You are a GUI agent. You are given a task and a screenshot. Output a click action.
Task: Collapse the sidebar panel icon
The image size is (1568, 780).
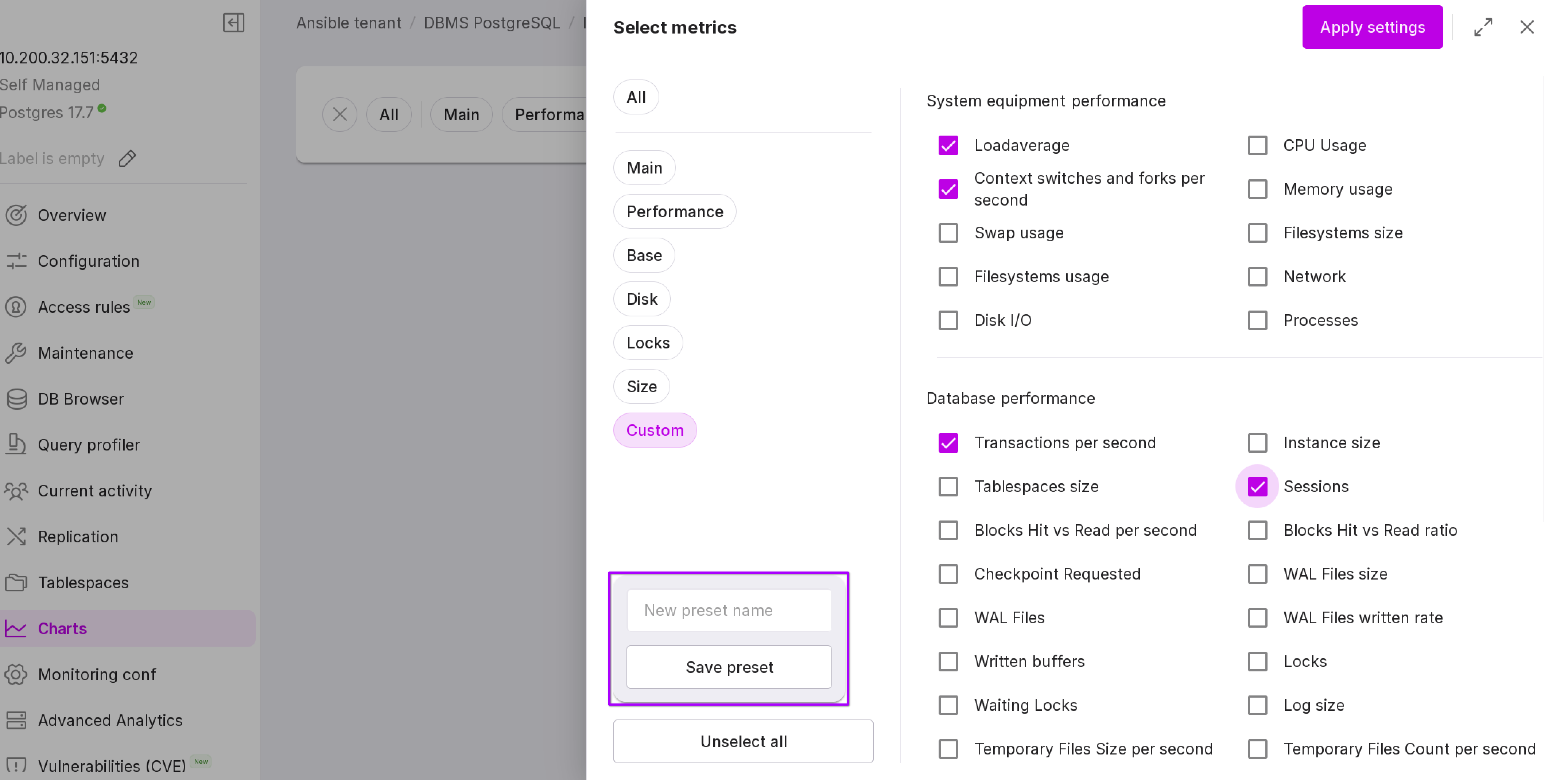click(233, 23)
